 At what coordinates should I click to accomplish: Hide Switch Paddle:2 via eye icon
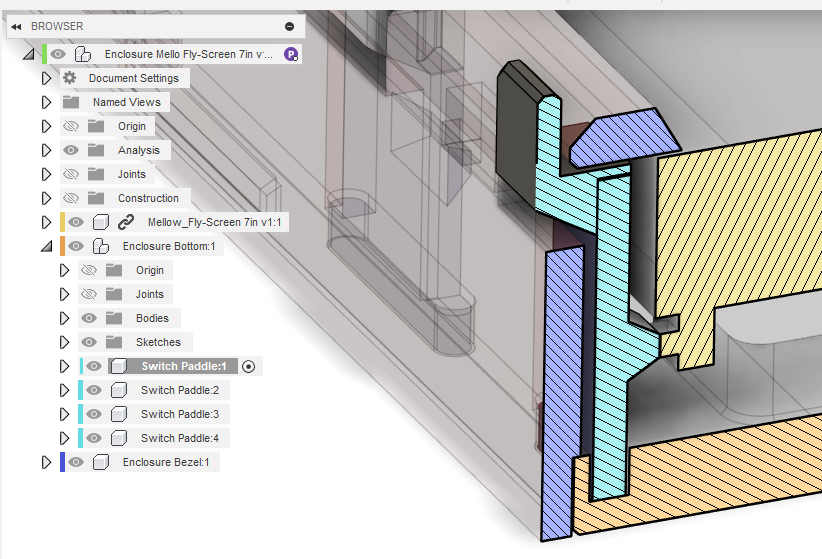[94, 391]
